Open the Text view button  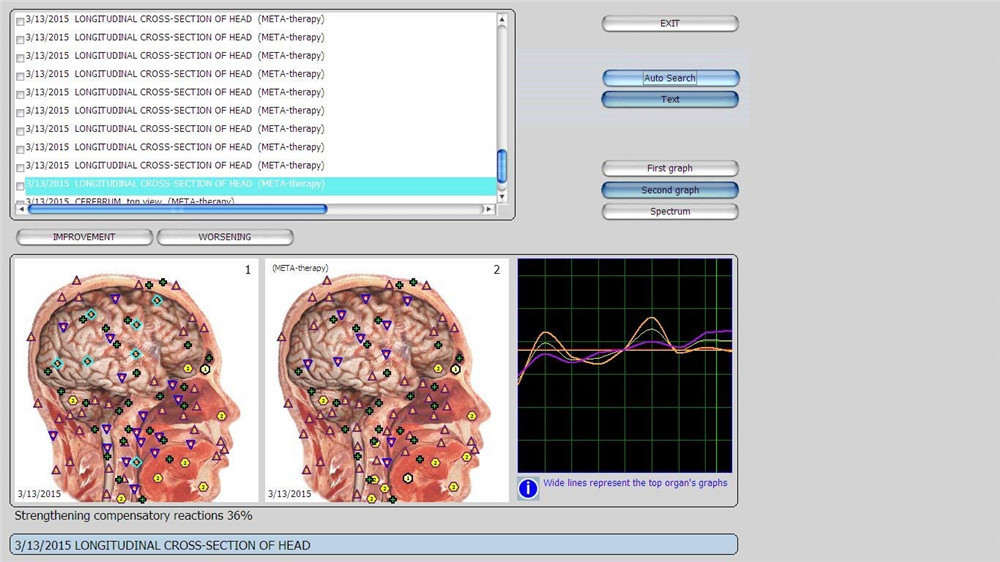click(x=670, y=100)
